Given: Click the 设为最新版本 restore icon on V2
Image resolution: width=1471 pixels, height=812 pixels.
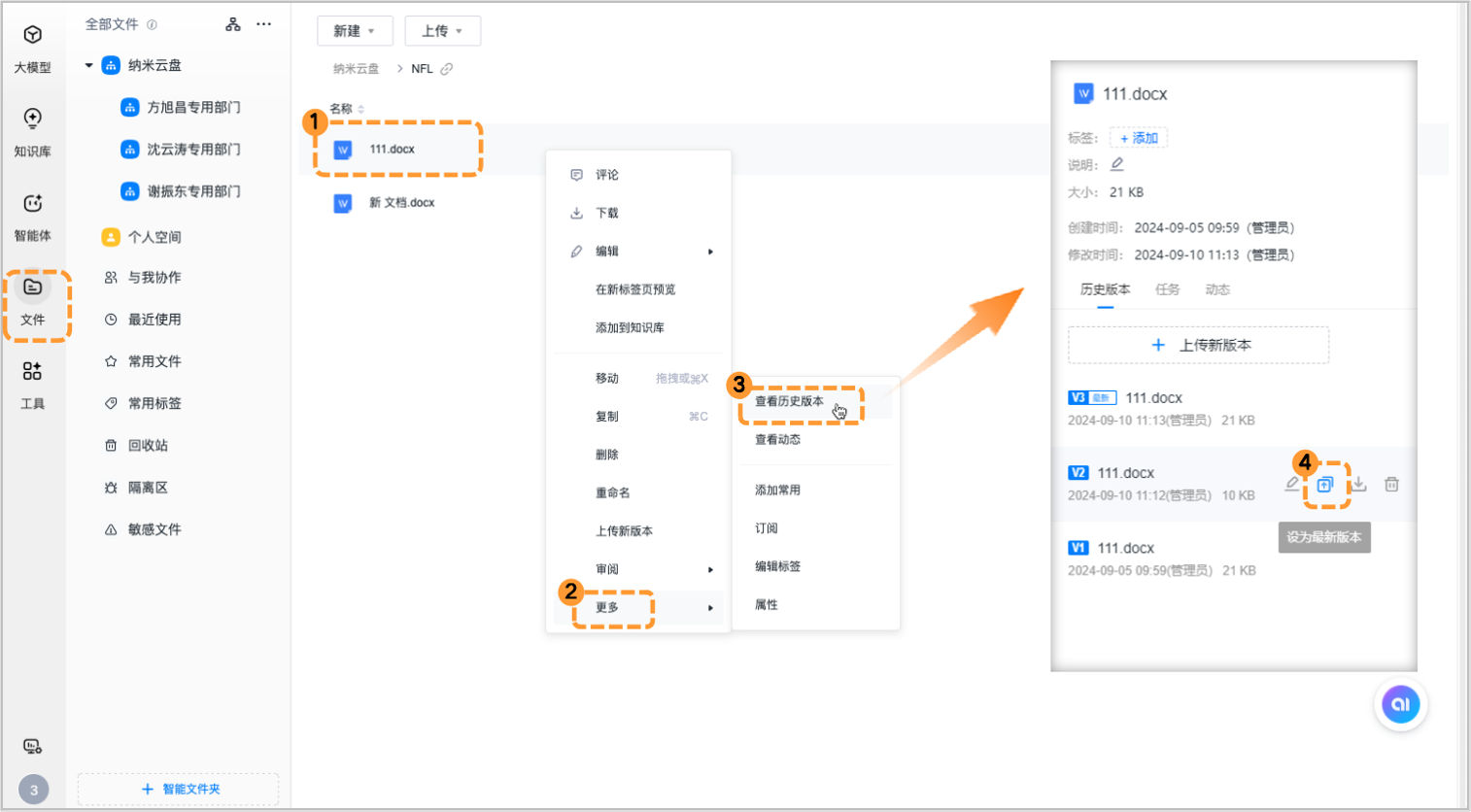Looking at the screenshot, I should pyautogui.click(x=1325, y=484).
